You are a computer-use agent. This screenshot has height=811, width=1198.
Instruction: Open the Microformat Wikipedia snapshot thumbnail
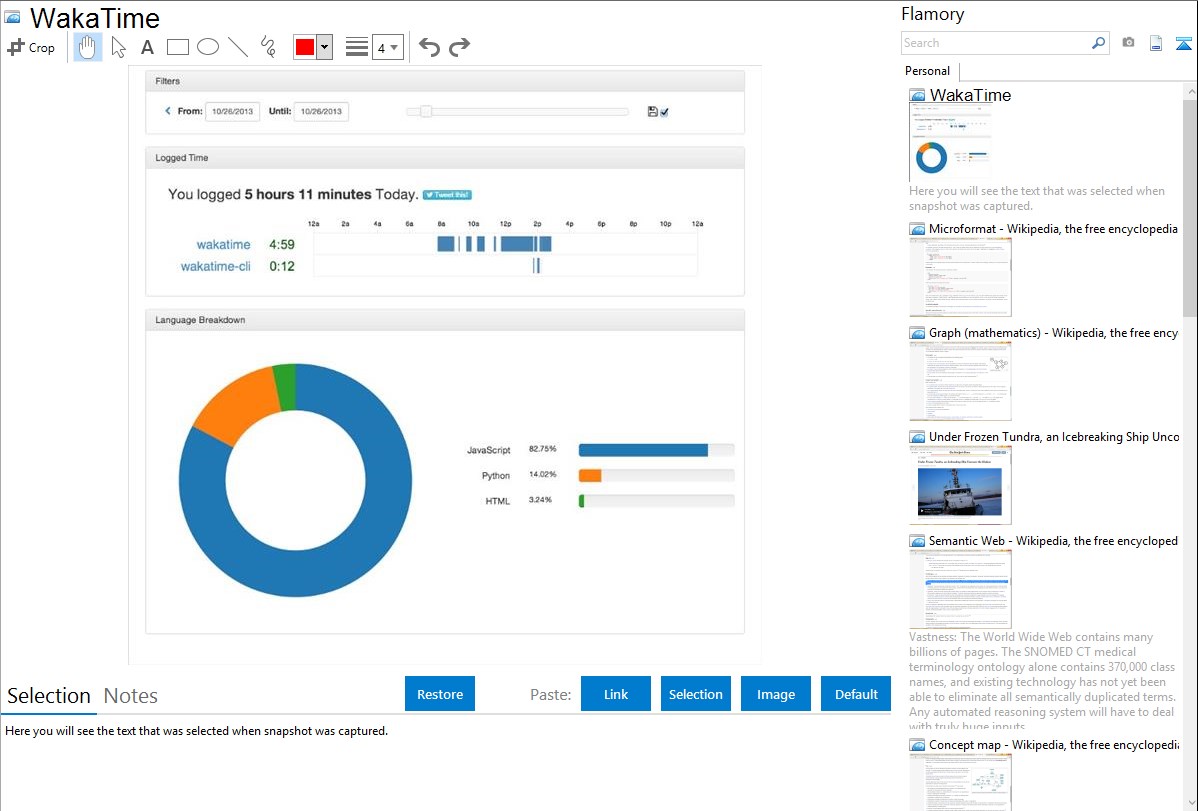(960, 277)
